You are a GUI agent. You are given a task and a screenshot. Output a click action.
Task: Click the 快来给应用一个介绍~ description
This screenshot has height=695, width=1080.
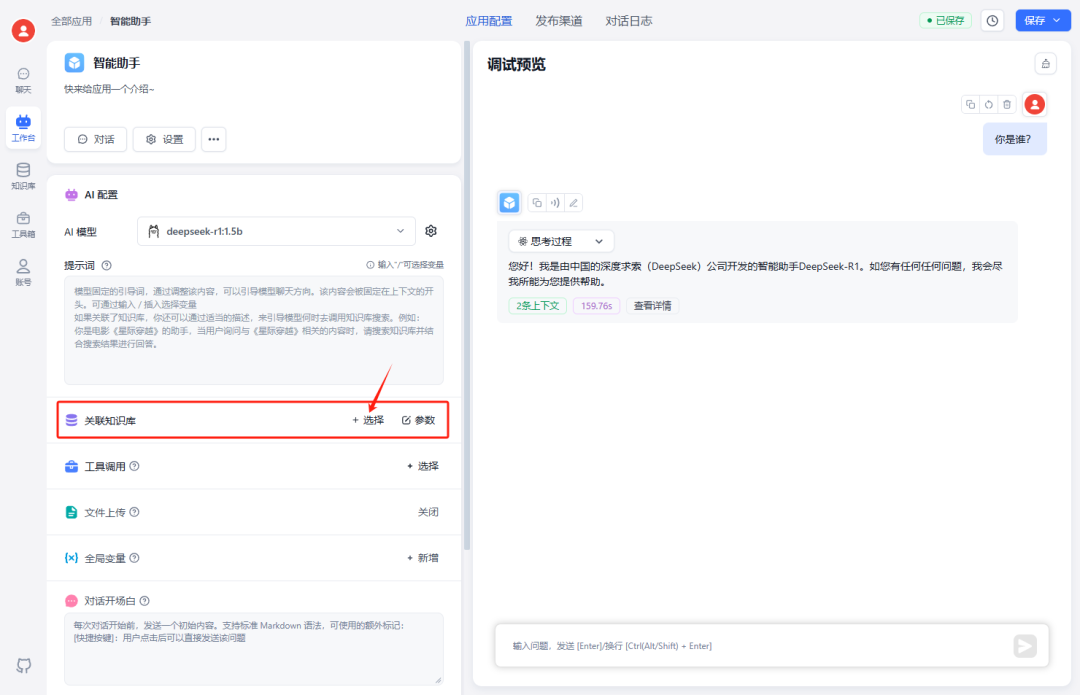[110, 89]
